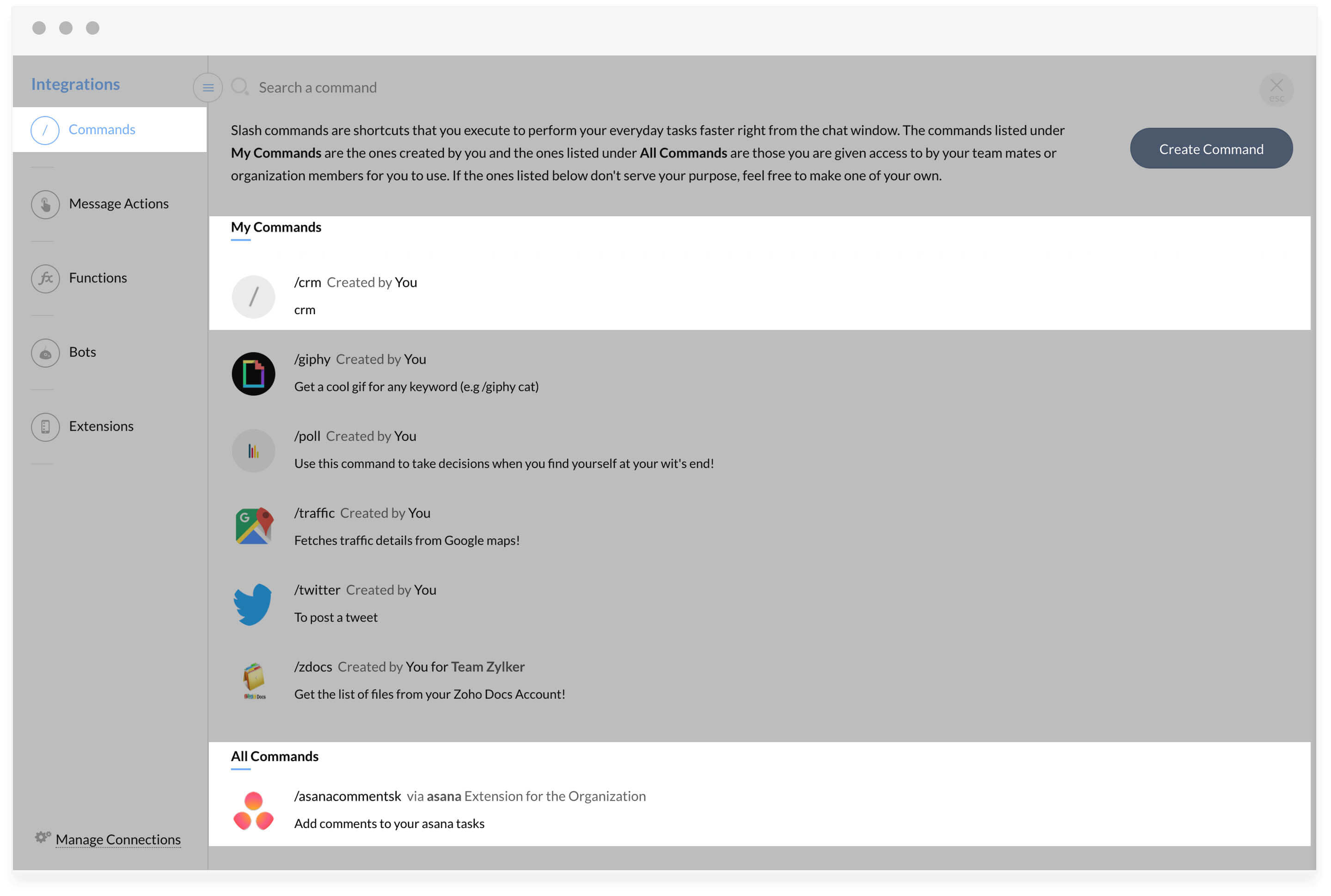This screenshot has width=1331, height=896.
Task: Click the giphy command icon
Action: (253, 374)
